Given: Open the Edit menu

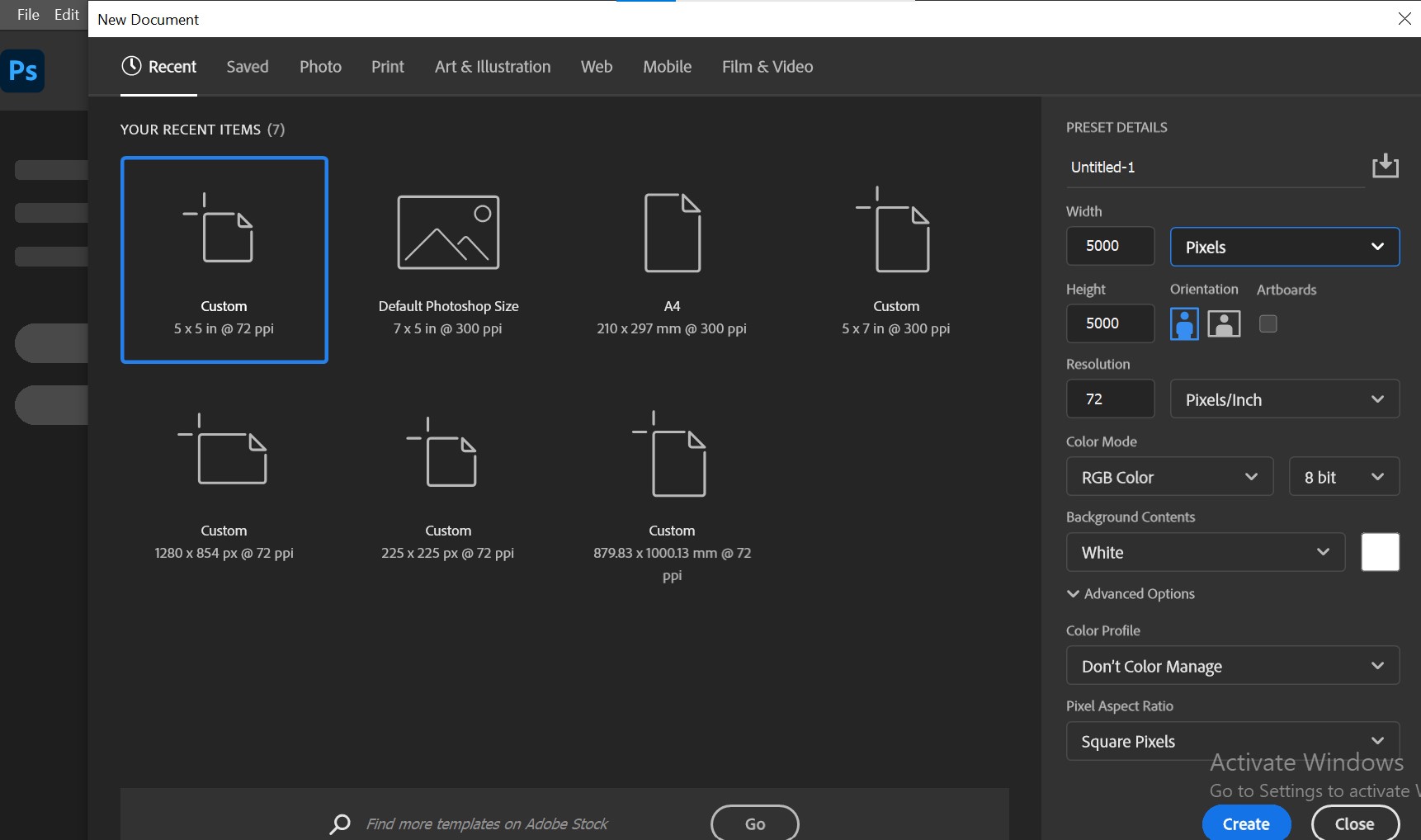Looking at the screenshot, I should click(67, 15).
